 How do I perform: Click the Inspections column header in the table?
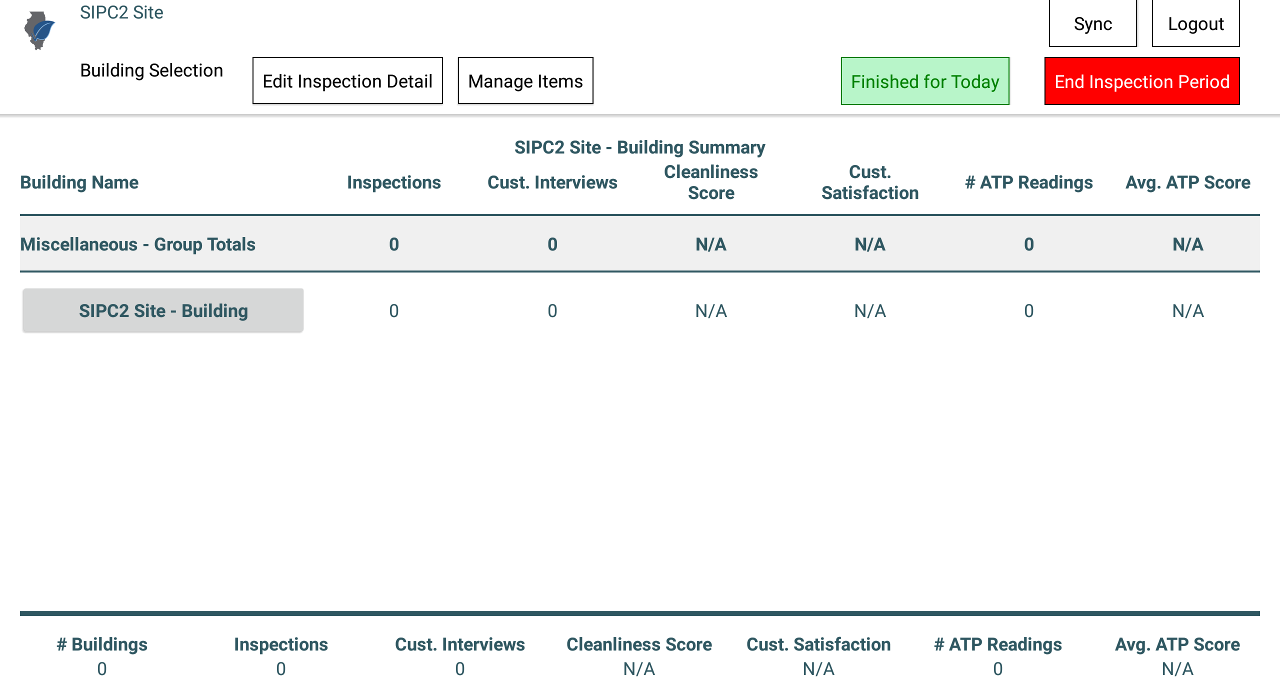pos(394,183)
